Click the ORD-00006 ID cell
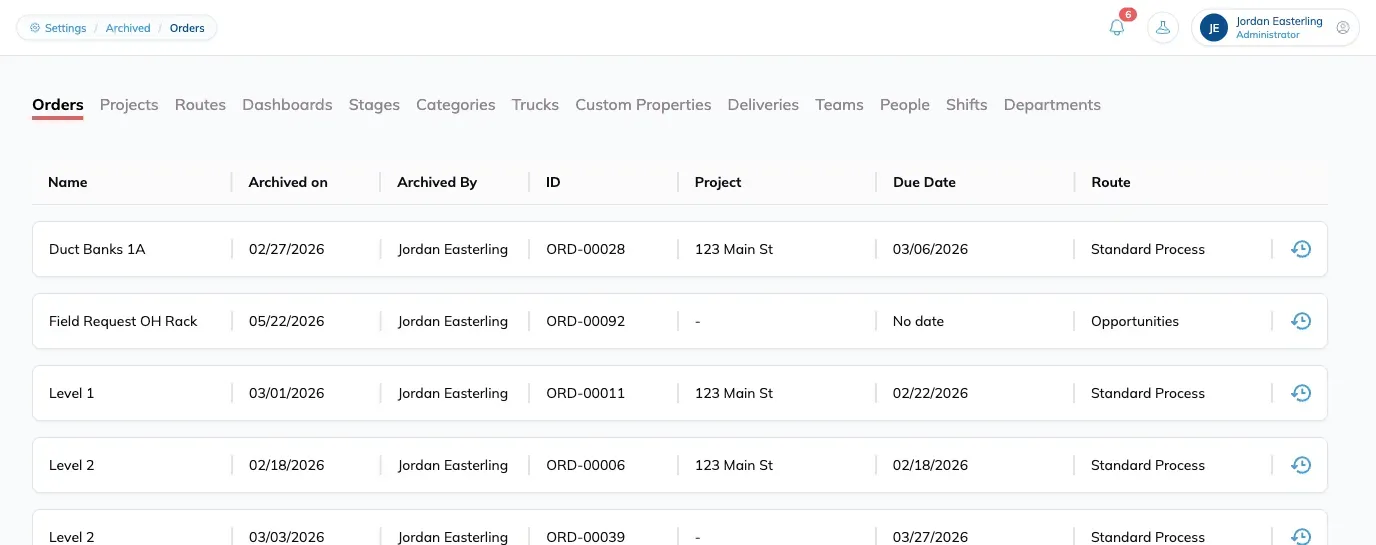 click(x=585, y=465)
